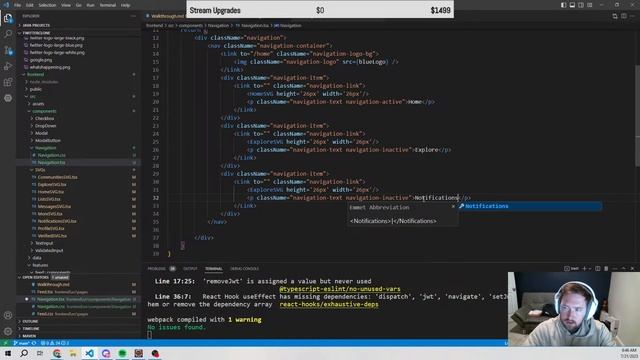Click the remote window status bar icon
Image resolution: width=640 pixels, height=360 pixels.
click(5, 343)
